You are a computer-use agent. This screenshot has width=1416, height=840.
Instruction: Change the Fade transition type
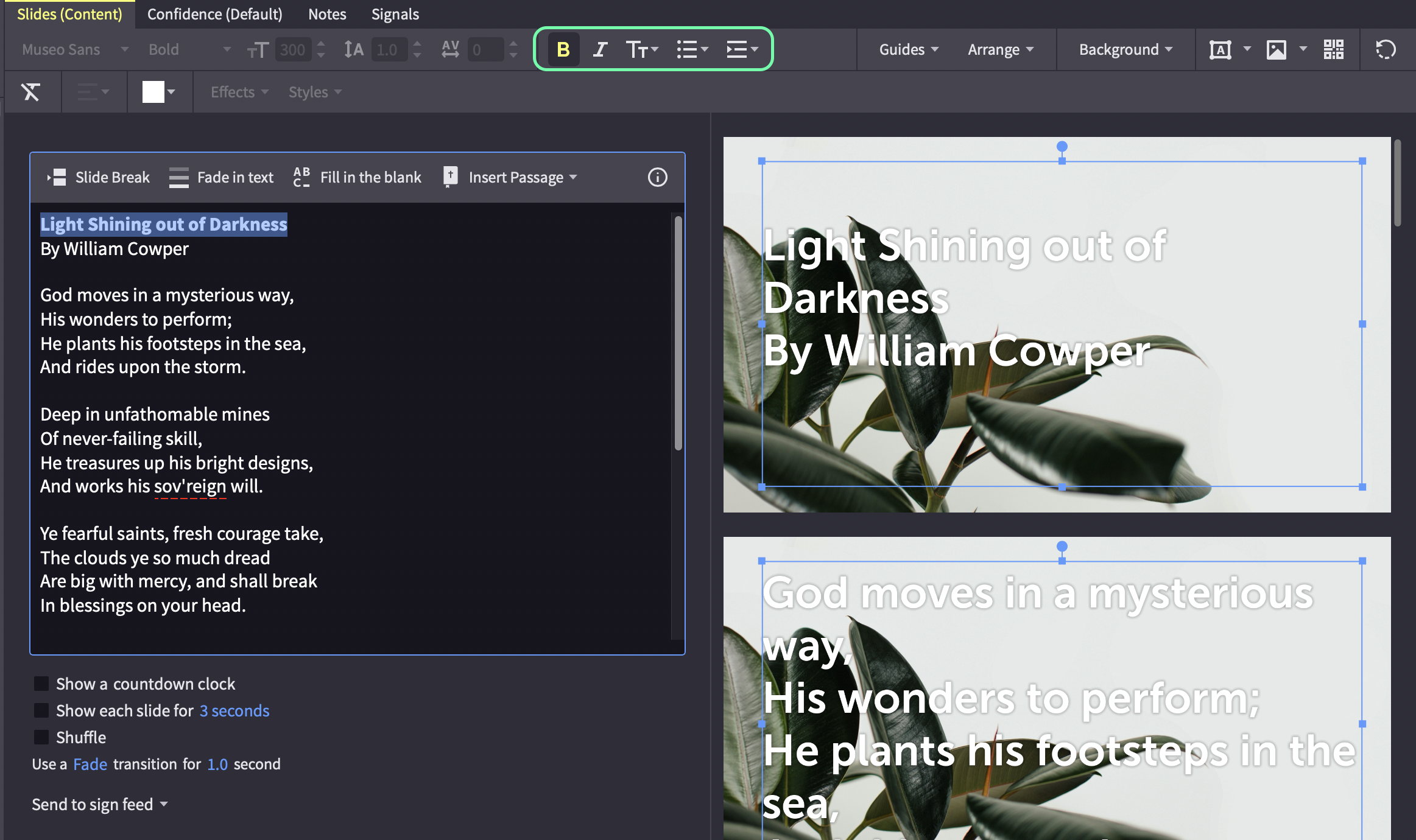90,764
